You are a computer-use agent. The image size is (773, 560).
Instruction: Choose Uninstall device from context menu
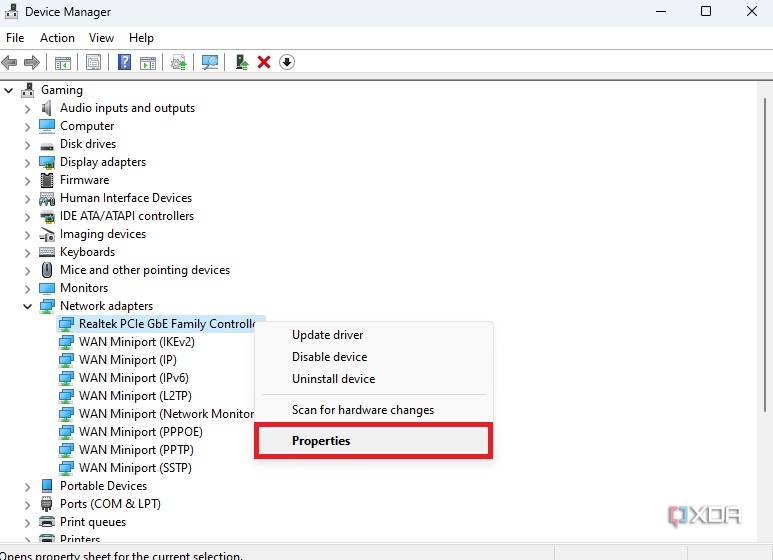pyautogui.click(x=374, y=379)
